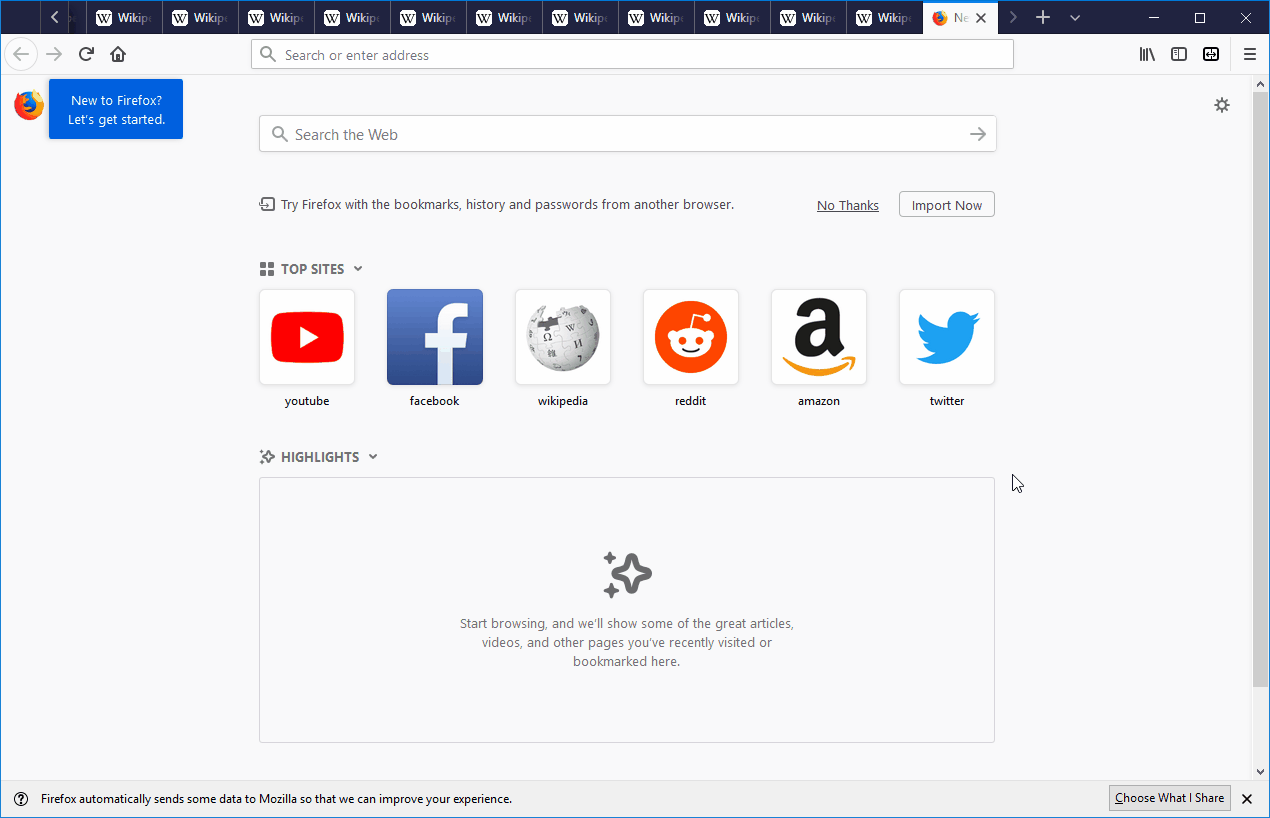Image resolution: width=1270 pixels, height=818 pixels.
Task: Go back using the Back arrow button
Action: (21, 54)
